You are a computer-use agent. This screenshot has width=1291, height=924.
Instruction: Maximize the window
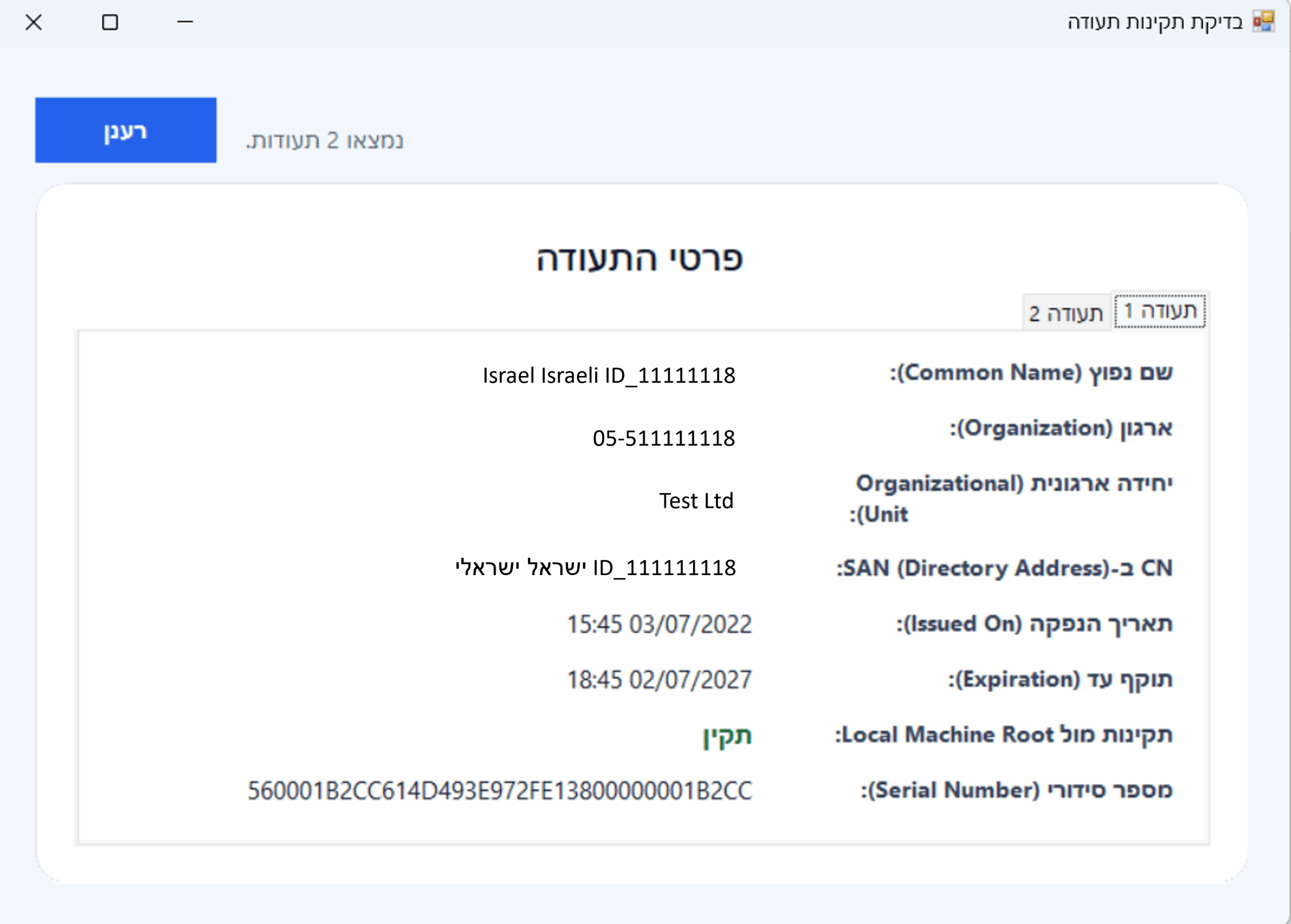coord(110,22)
